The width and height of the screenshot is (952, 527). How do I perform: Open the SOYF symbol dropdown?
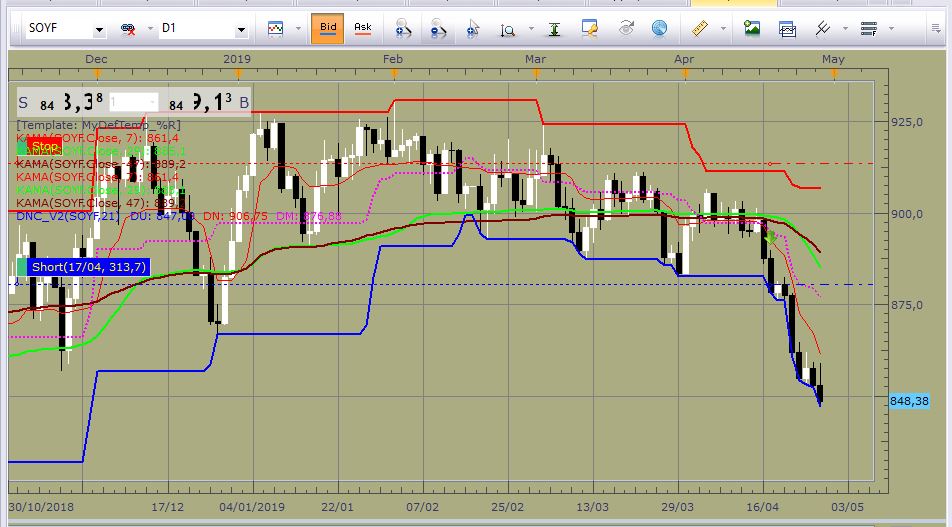[x=99, y=29]
